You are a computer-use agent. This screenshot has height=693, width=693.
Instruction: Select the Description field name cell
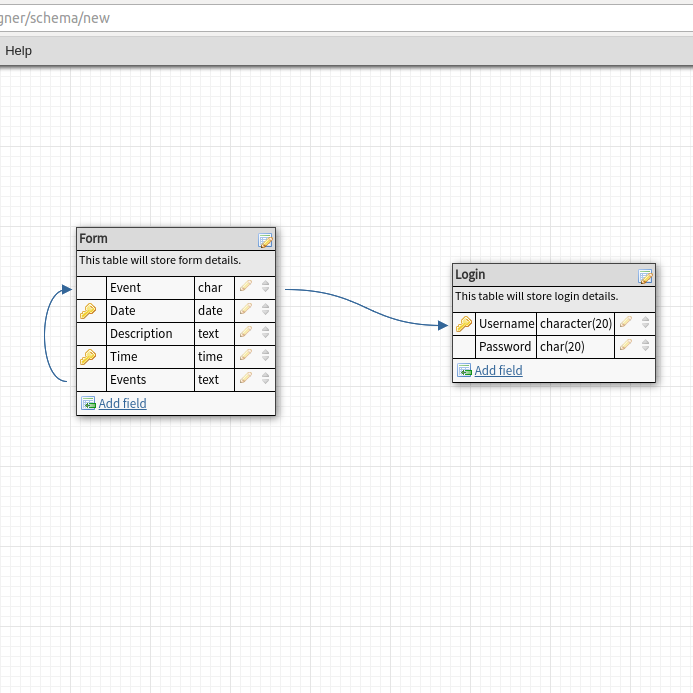[150, 334]
